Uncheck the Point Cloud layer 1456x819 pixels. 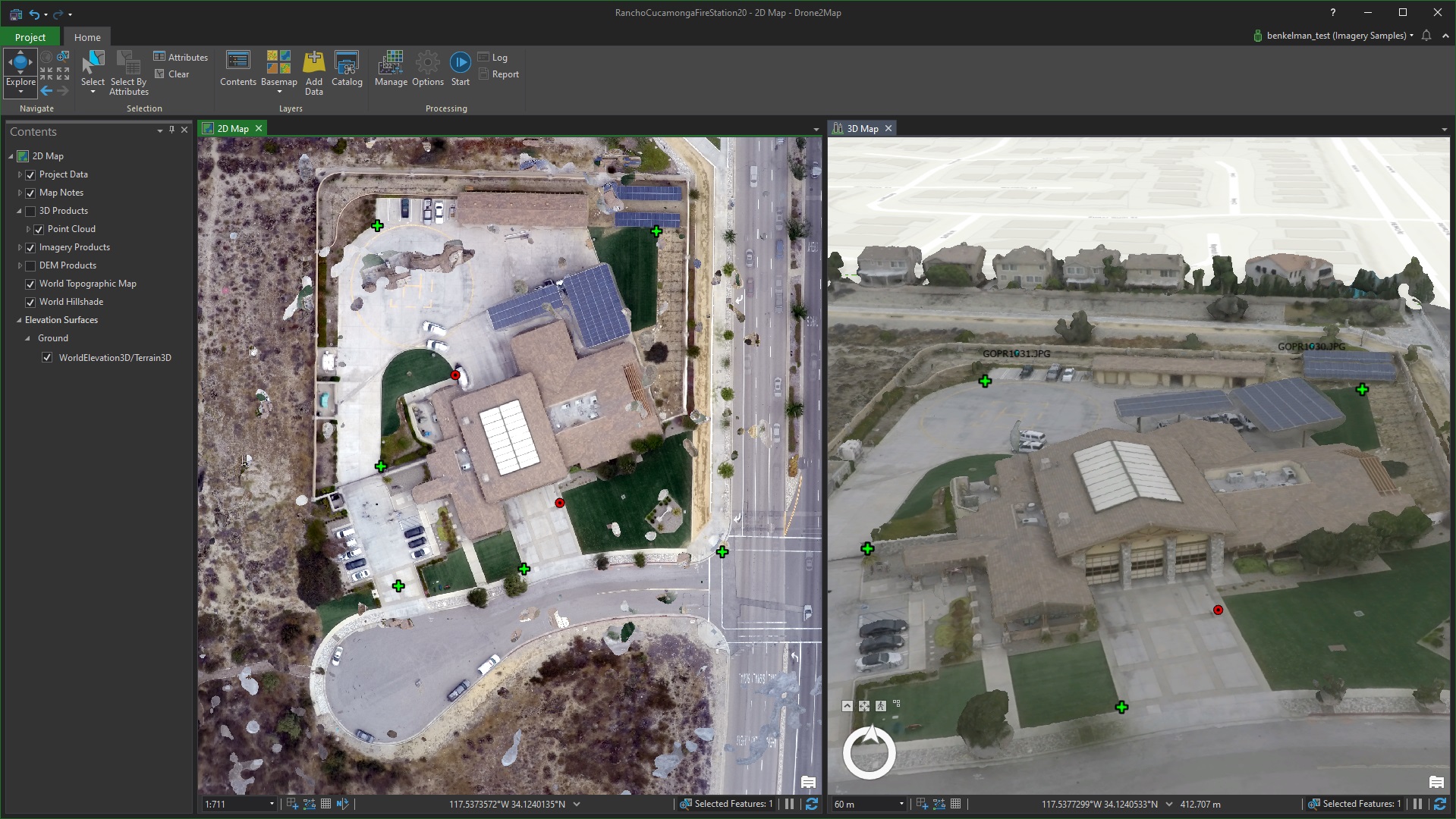pos(39,229)
